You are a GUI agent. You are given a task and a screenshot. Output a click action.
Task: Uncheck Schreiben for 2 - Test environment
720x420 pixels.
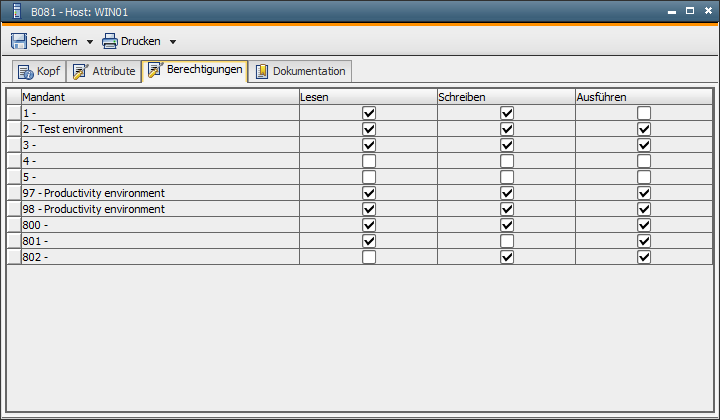point(507,129)
